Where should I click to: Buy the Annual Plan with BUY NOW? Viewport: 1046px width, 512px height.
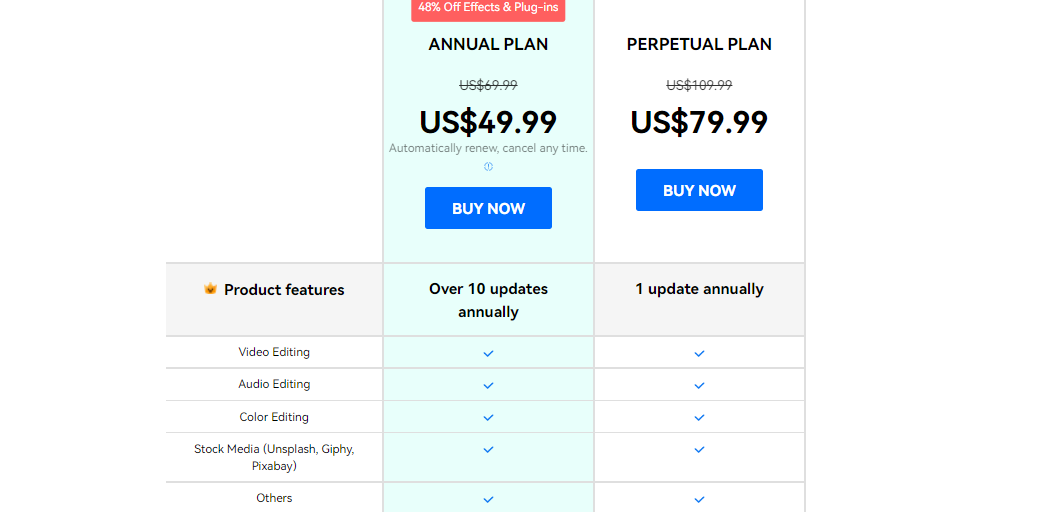click(488, 208)
